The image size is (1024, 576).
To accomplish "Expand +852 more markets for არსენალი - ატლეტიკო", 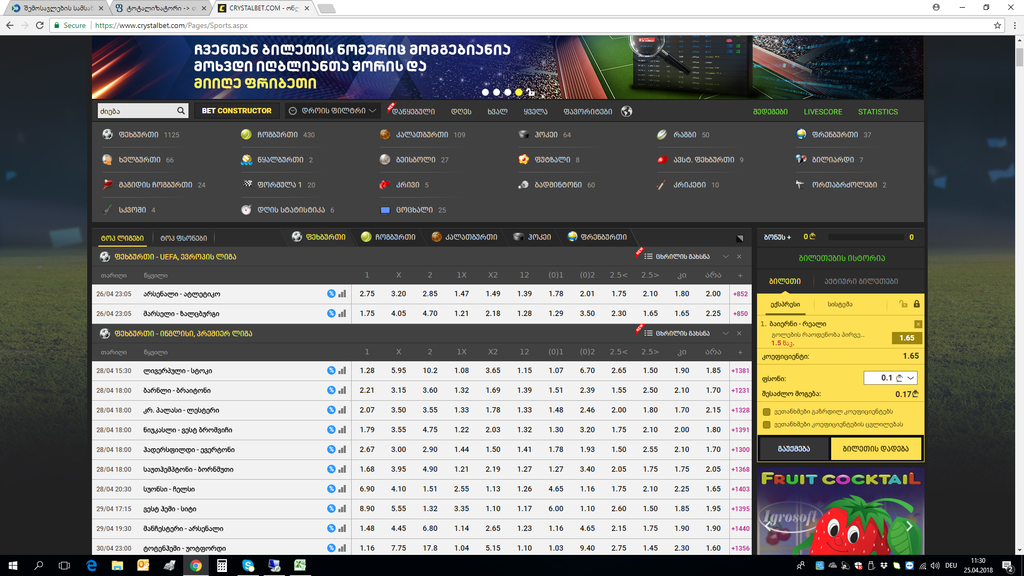I will [741, 294].
